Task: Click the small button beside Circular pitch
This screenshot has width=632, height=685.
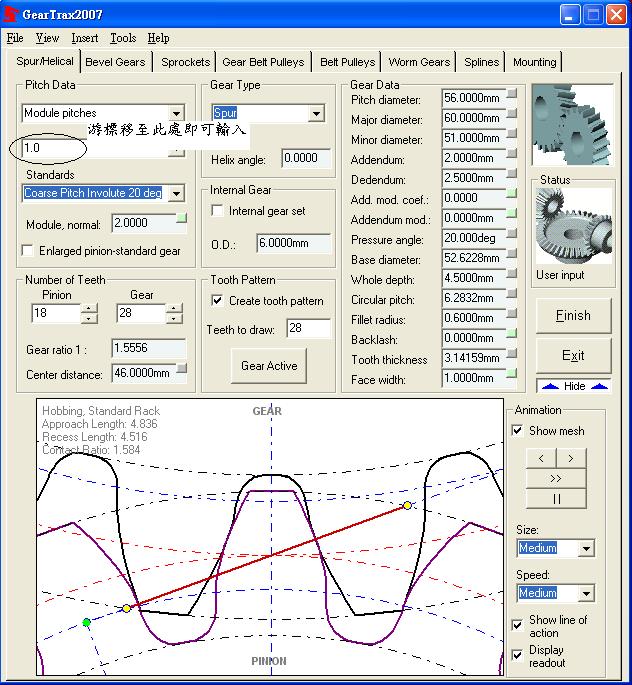Action: [x=511, y=293]
